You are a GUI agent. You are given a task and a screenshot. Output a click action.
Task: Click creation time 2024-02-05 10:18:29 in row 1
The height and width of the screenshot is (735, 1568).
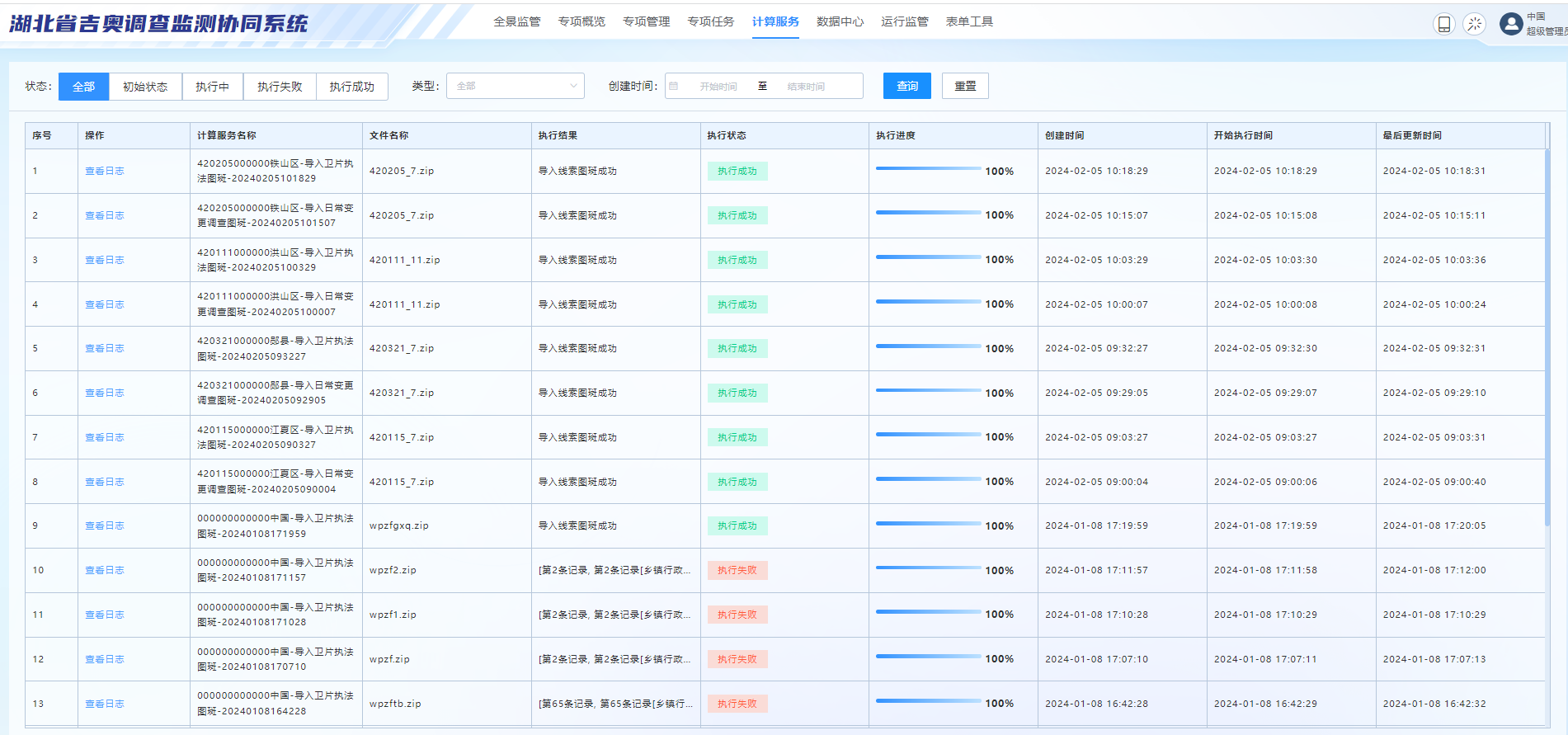pos(1096,171)
